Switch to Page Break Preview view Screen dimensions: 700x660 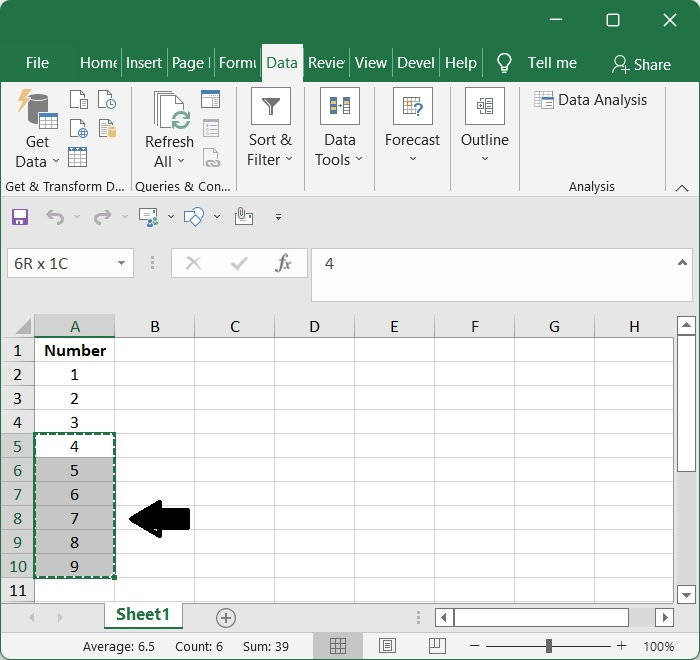pos(435,646)
